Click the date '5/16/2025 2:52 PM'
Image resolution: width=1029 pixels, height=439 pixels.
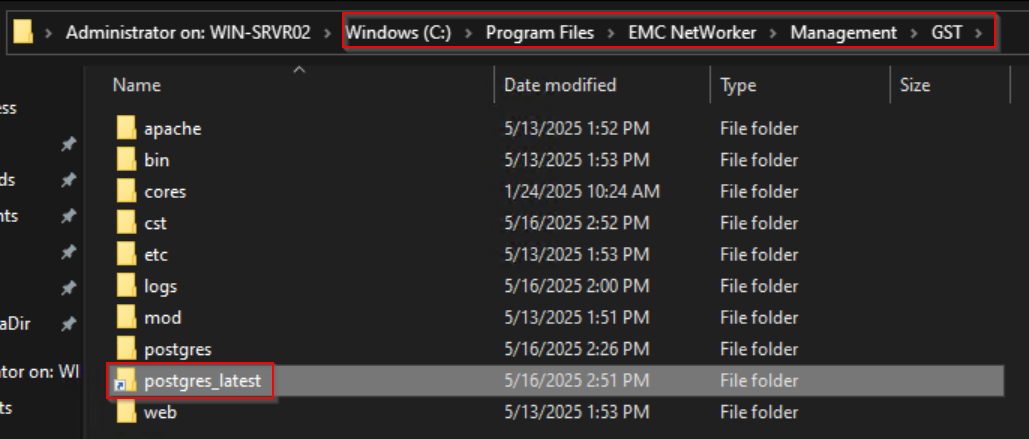click(x=577, y=223)
